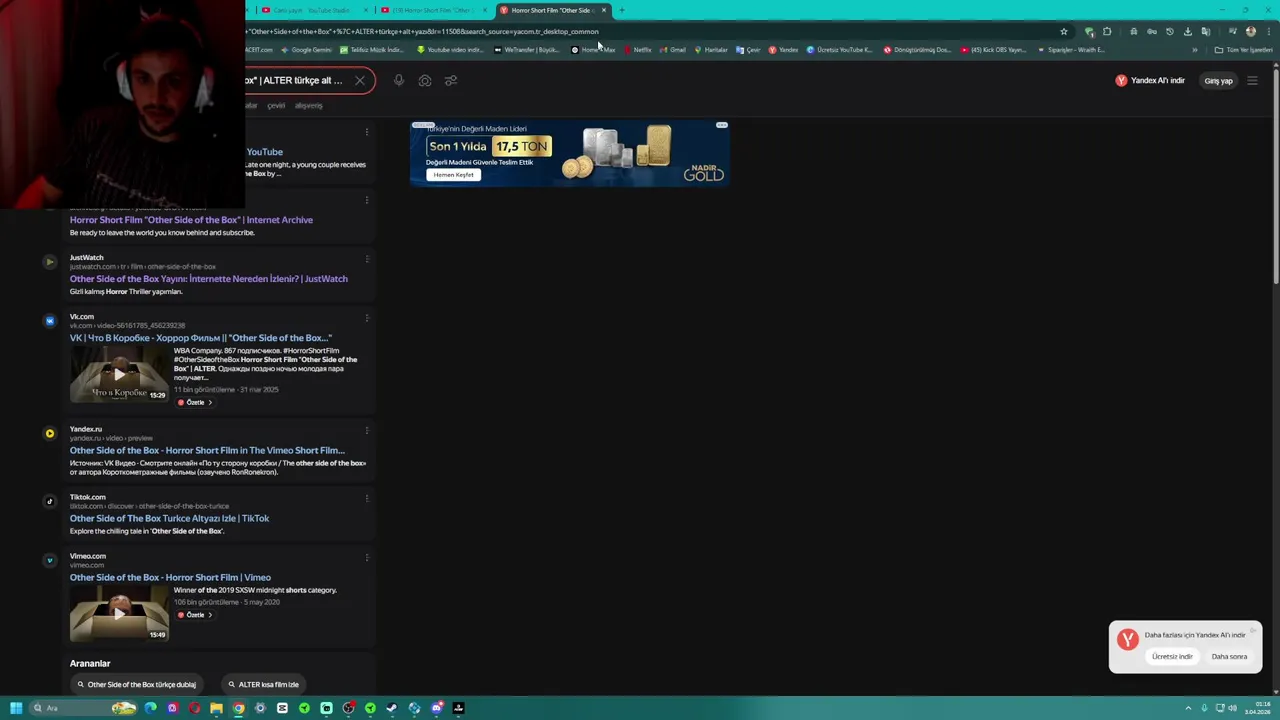Open Steam from the taskbar
This screenshot has width=1280, height=720.
pos(392,708)
